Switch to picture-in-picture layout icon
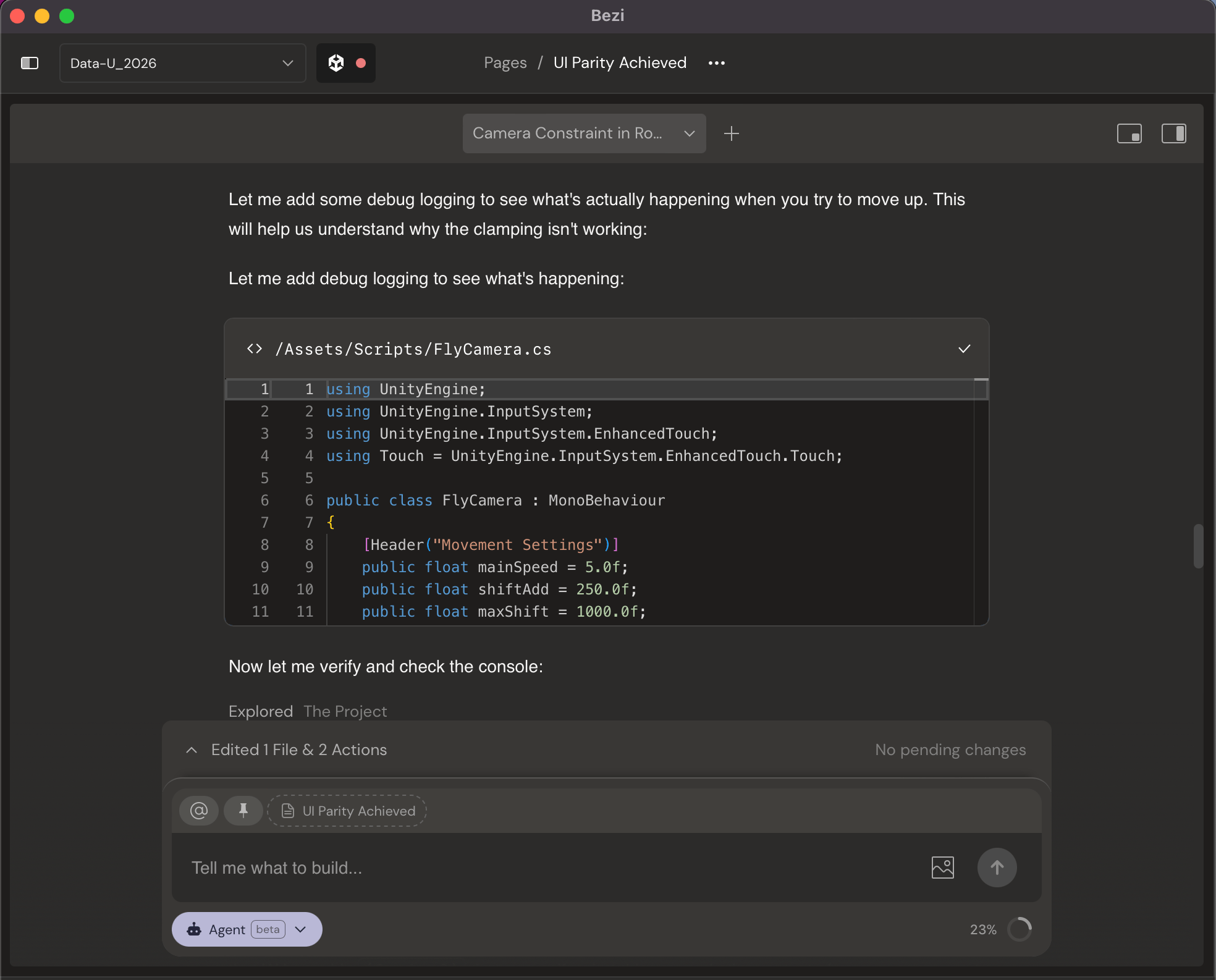Screen dimensions: 1216x980 pos(1129,133)
